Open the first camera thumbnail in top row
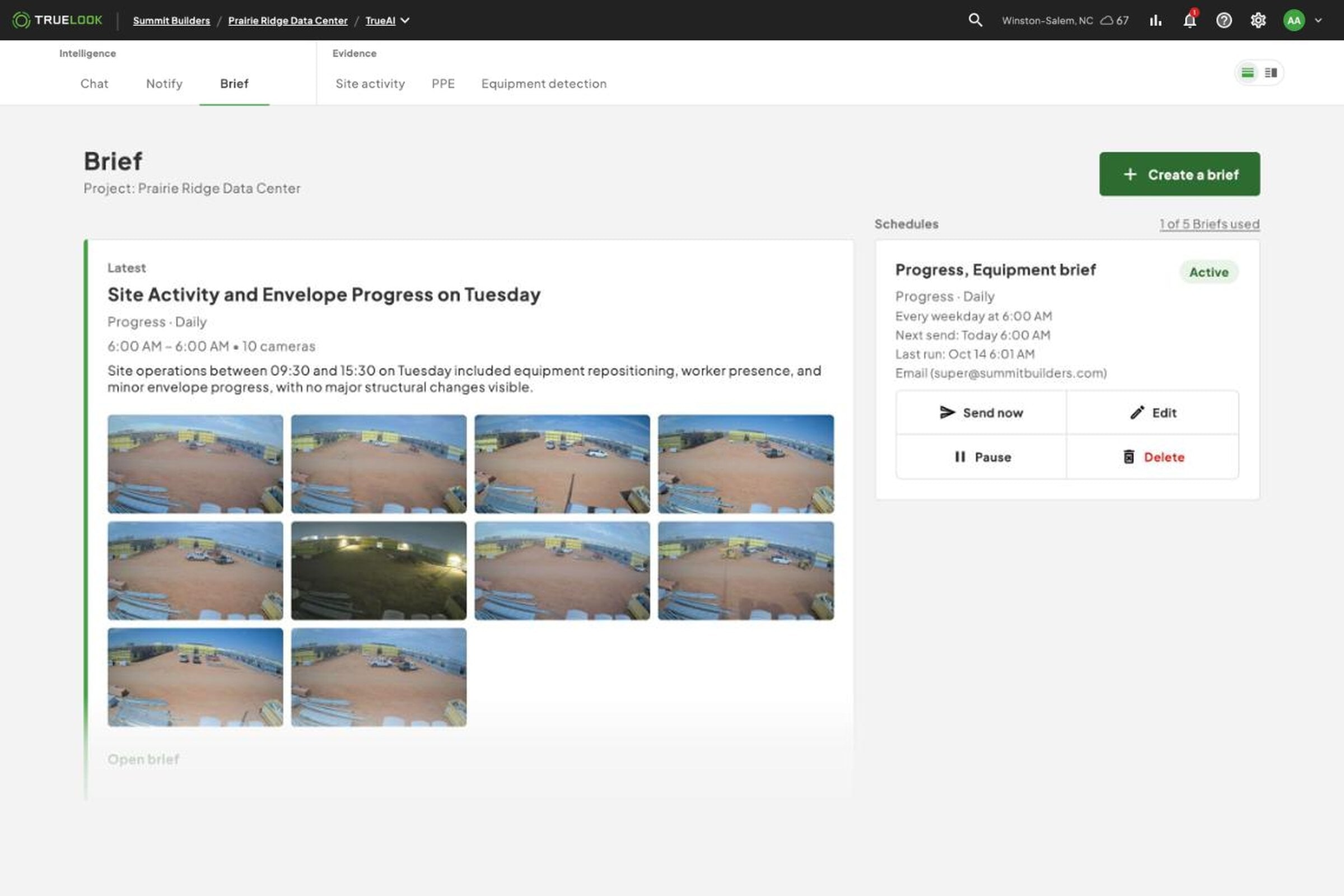1344x896 pixels. click(195, 464)
